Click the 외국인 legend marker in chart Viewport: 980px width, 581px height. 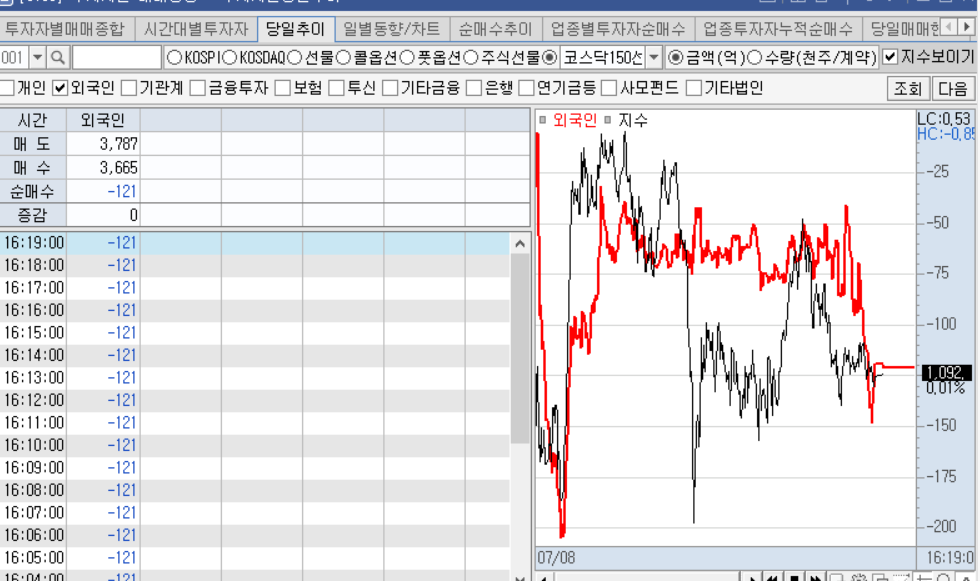coord(542,120)
